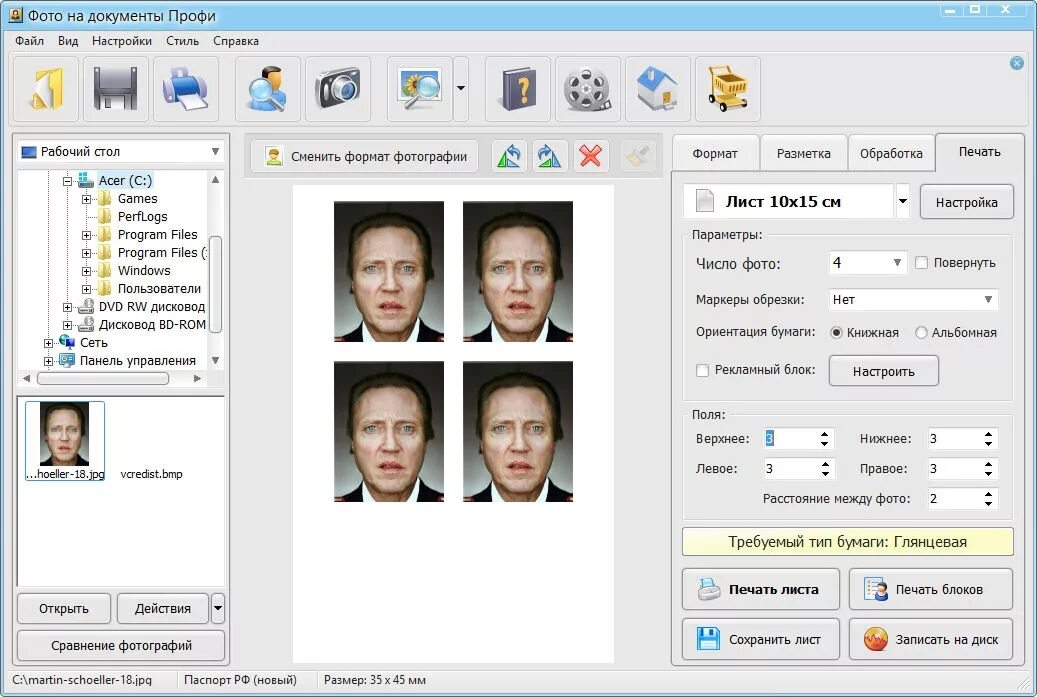Click the shopping cart purchase icon
Screen dimensions: 1037x697
click(728, 89)
